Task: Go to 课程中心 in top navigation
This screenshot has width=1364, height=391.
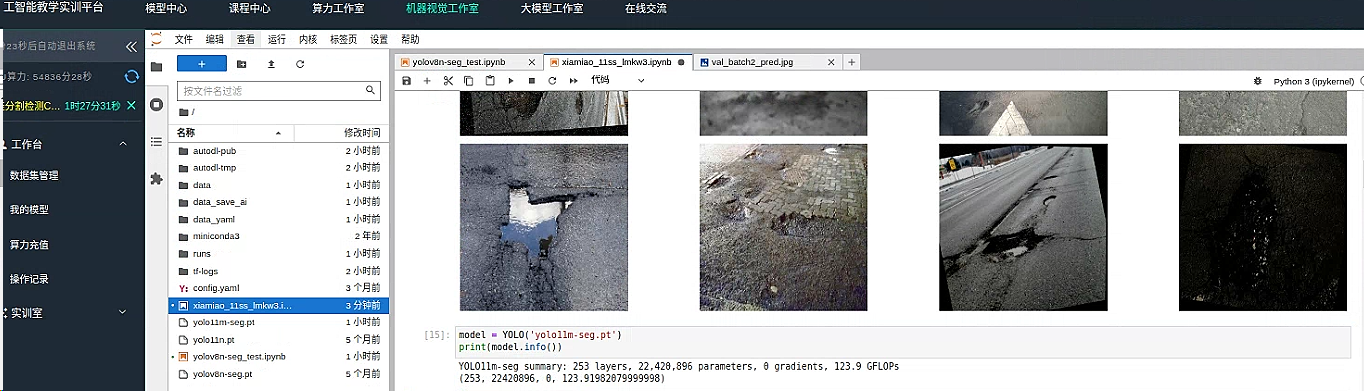Action: click(249, 8)
